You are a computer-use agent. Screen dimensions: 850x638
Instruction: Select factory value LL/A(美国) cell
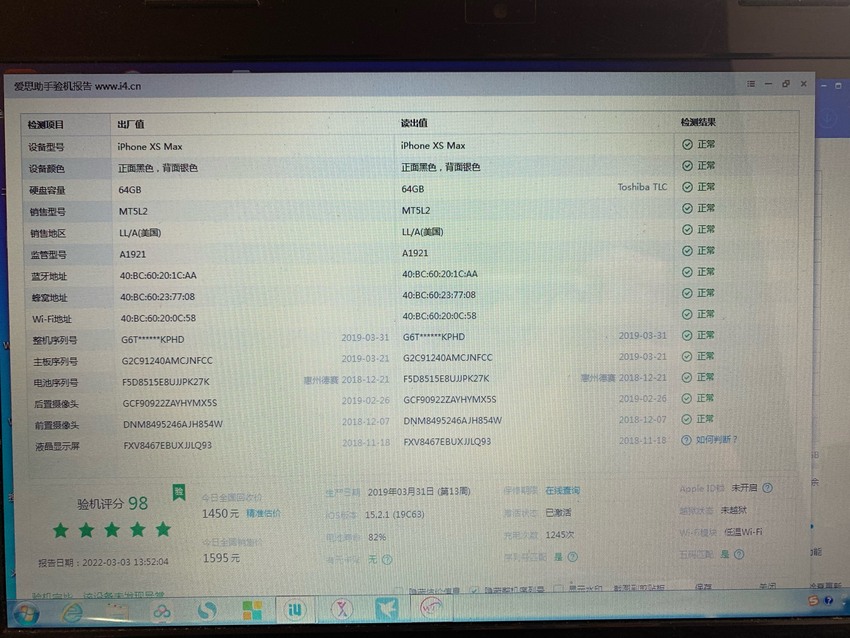point(140,233)
